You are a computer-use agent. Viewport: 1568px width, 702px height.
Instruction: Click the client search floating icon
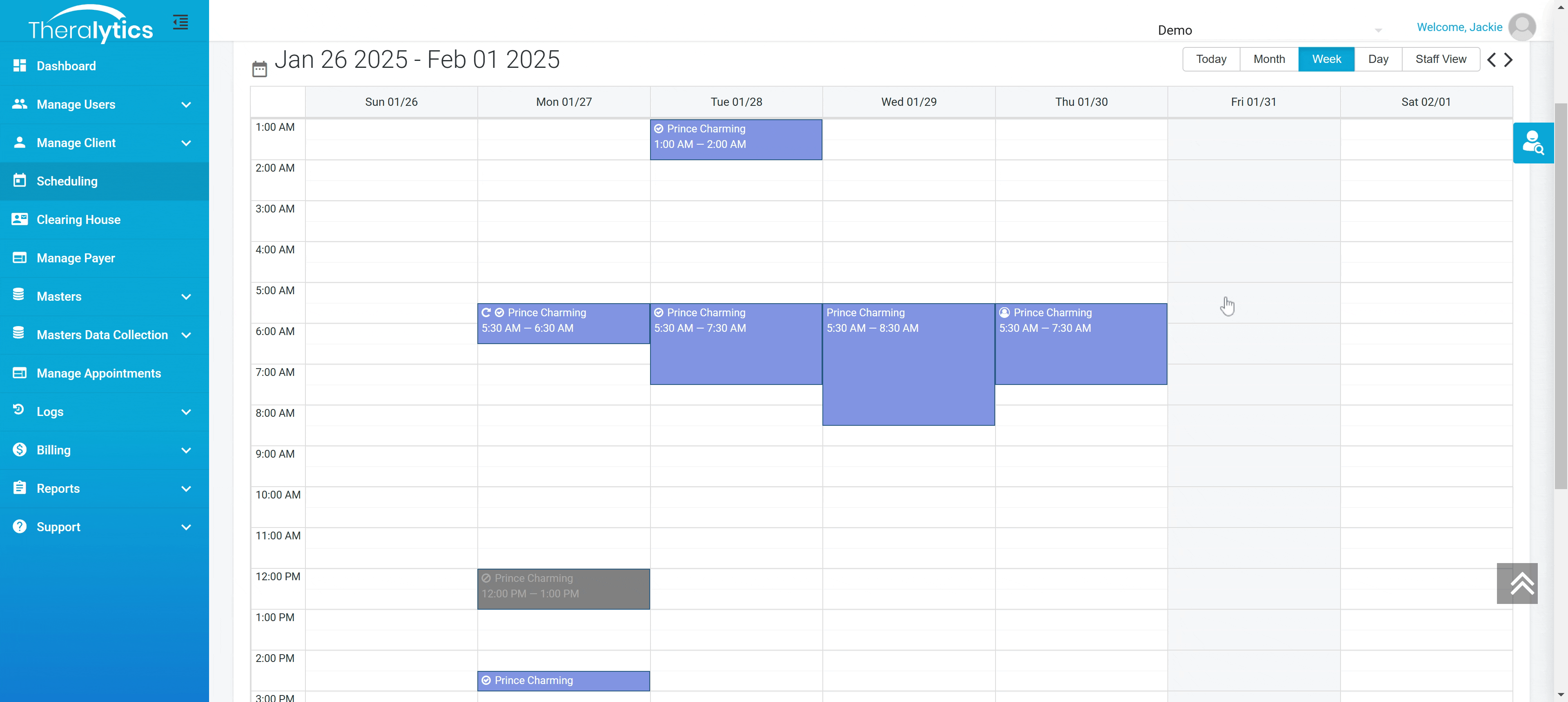tap(1533, 143)
